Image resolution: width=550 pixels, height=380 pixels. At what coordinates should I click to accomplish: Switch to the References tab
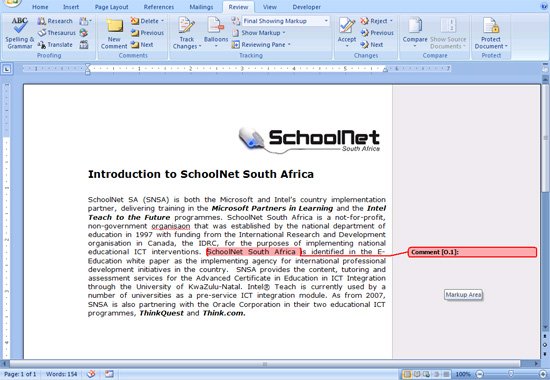[159, 7]
